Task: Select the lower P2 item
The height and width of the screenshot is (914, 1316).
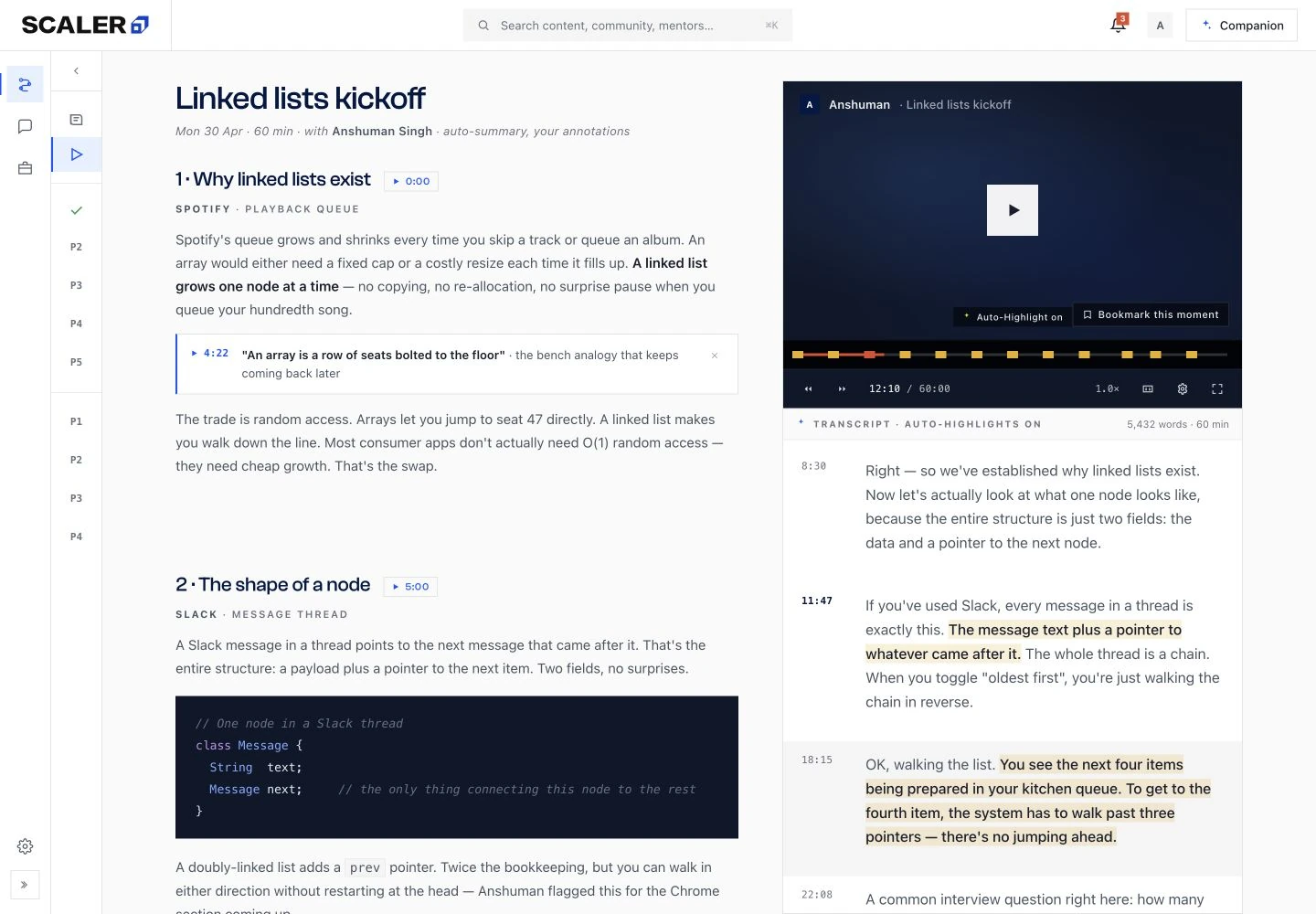Action: [77, 460]
